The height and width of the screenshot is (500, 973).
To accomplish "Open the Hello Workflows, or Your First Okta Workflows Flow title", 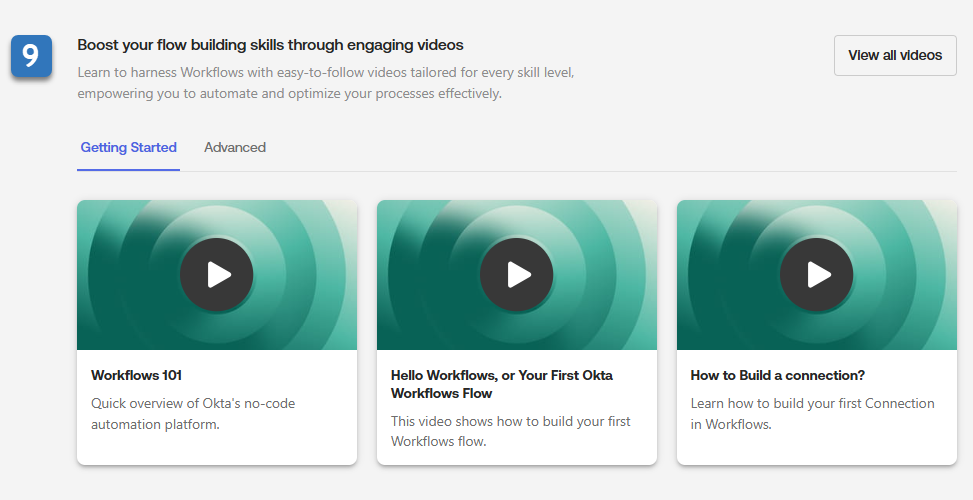I will [x=501, y=384].
